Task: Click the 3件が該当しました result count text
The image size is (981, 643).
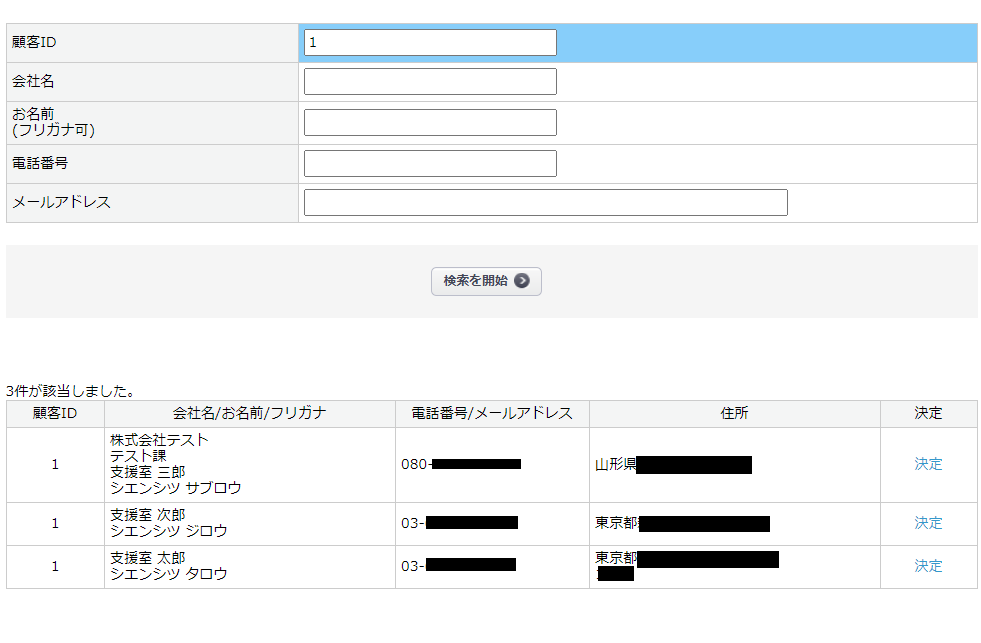Action: click(71, 390)
